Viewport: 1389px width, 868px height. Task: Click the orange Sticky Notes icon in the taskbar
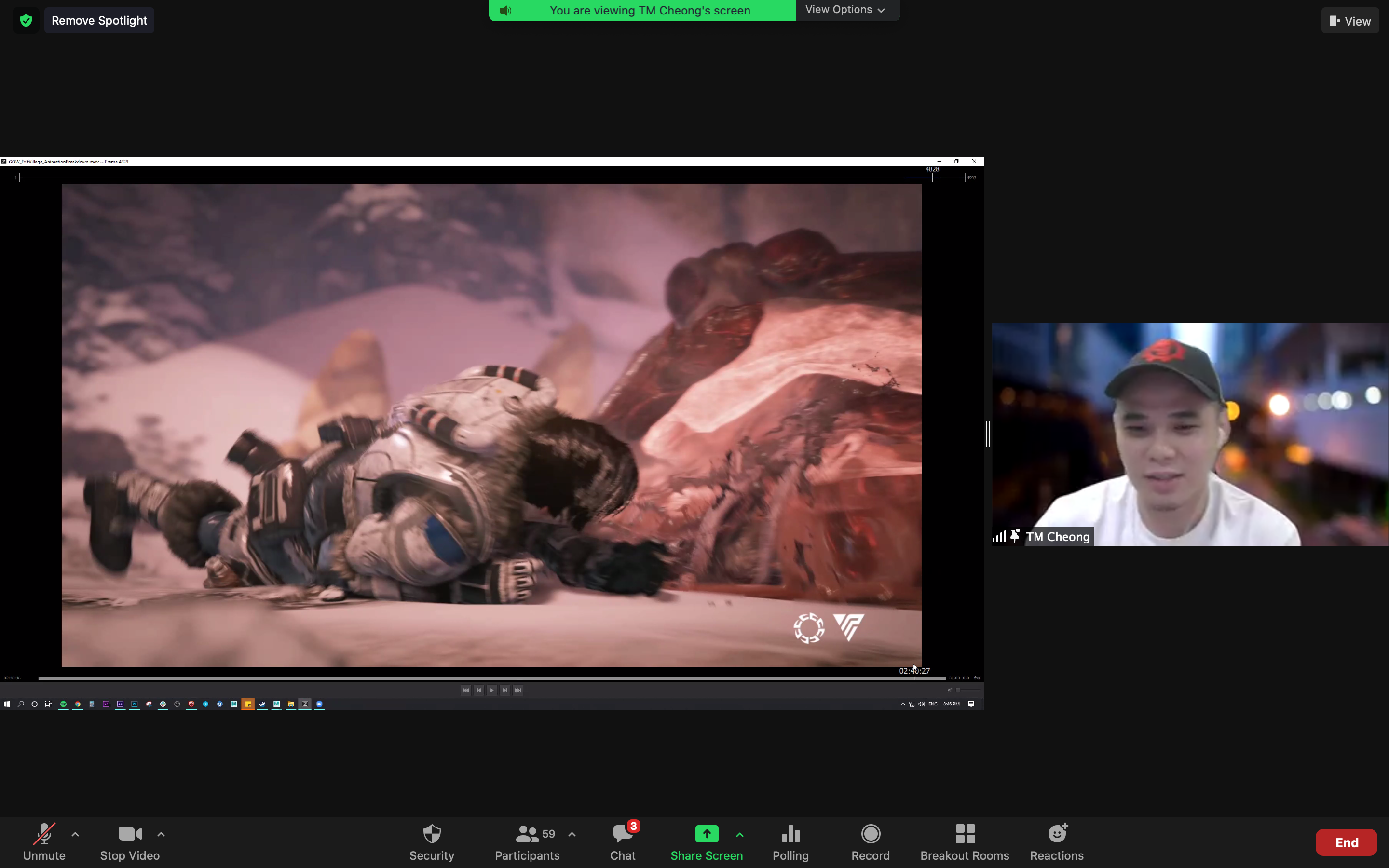(248, 705)
